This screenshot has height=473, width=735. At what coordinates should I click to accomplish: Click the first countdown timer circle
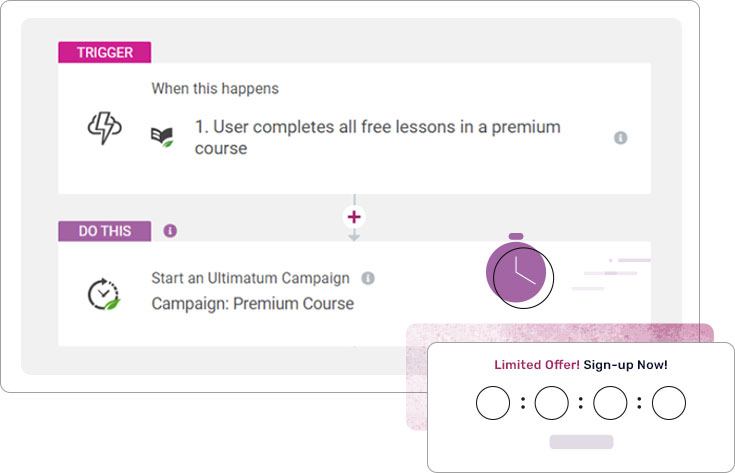pos(493,403)
